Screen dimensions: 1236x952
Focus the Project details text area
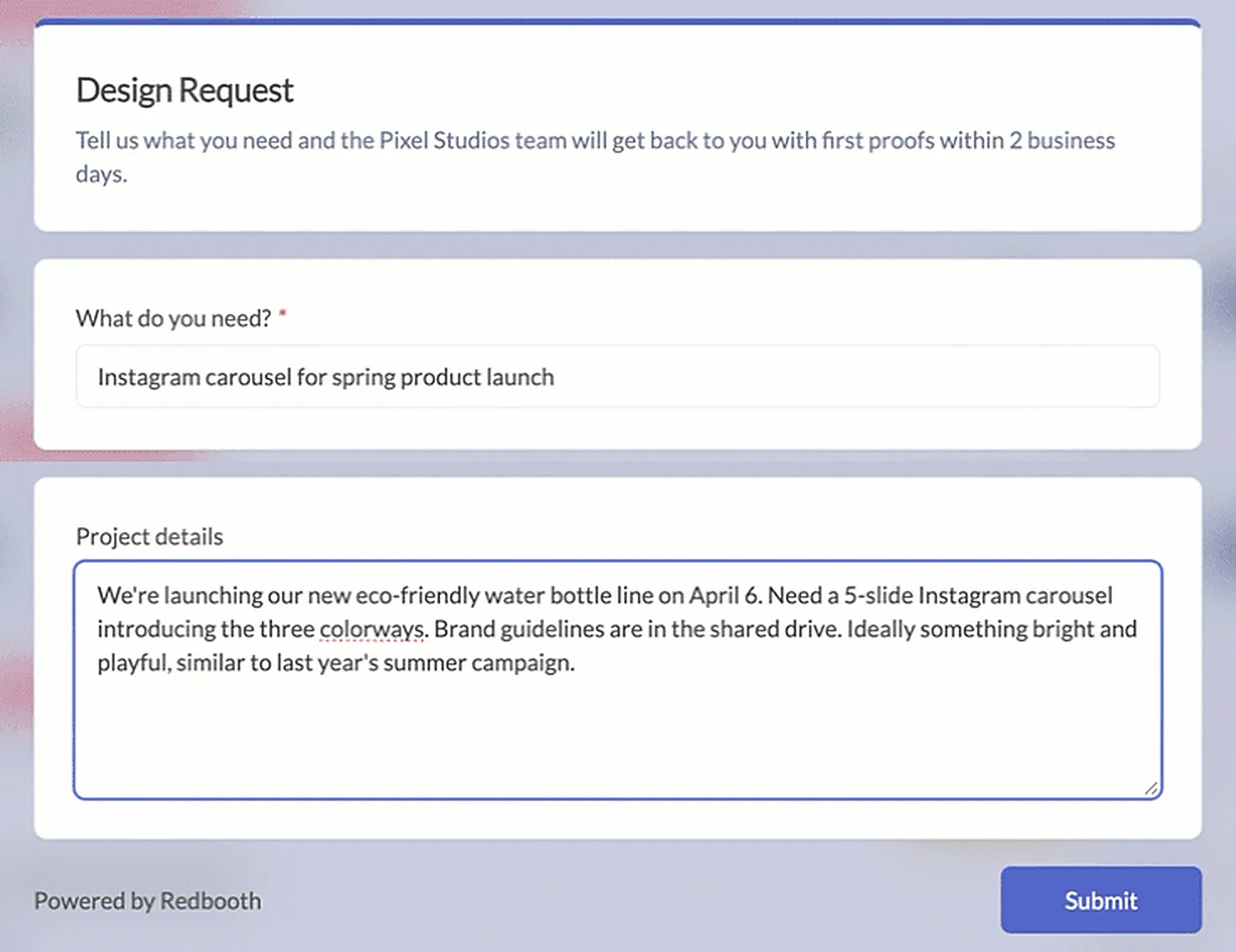coord(617,680)
